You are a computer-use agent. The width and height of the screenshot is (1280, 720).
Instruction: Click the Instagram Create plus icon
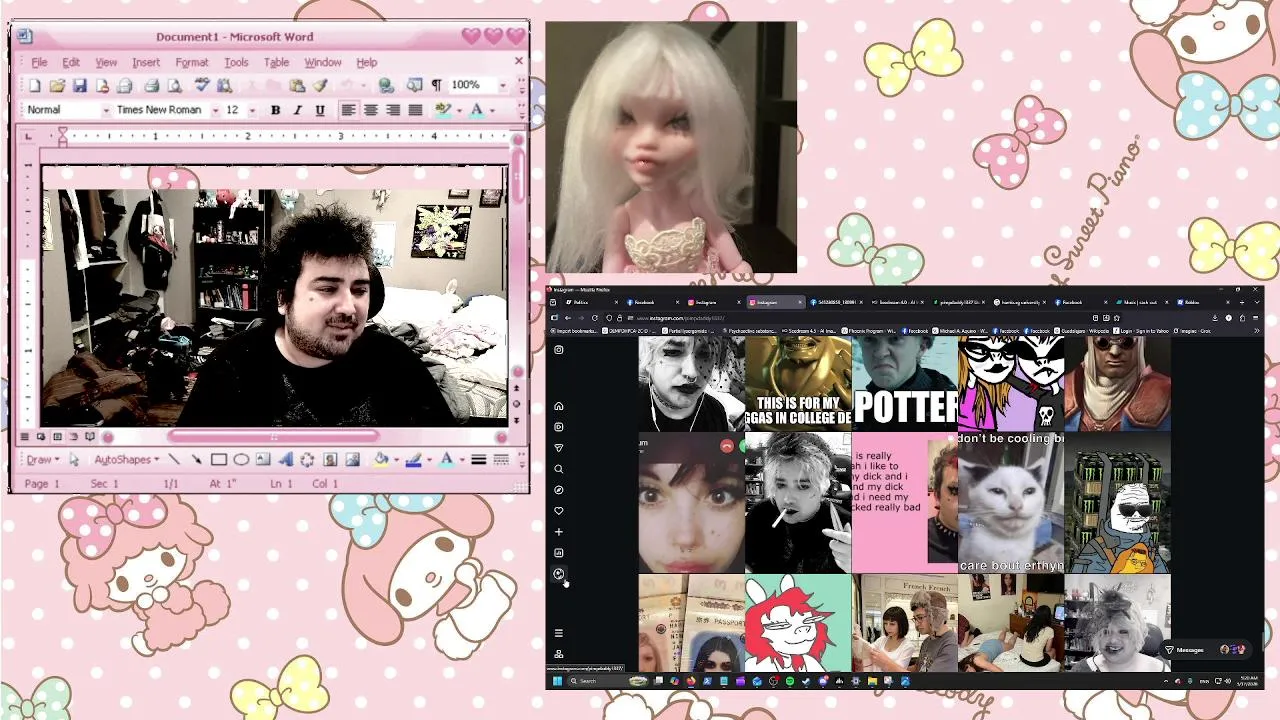[559, 532]
